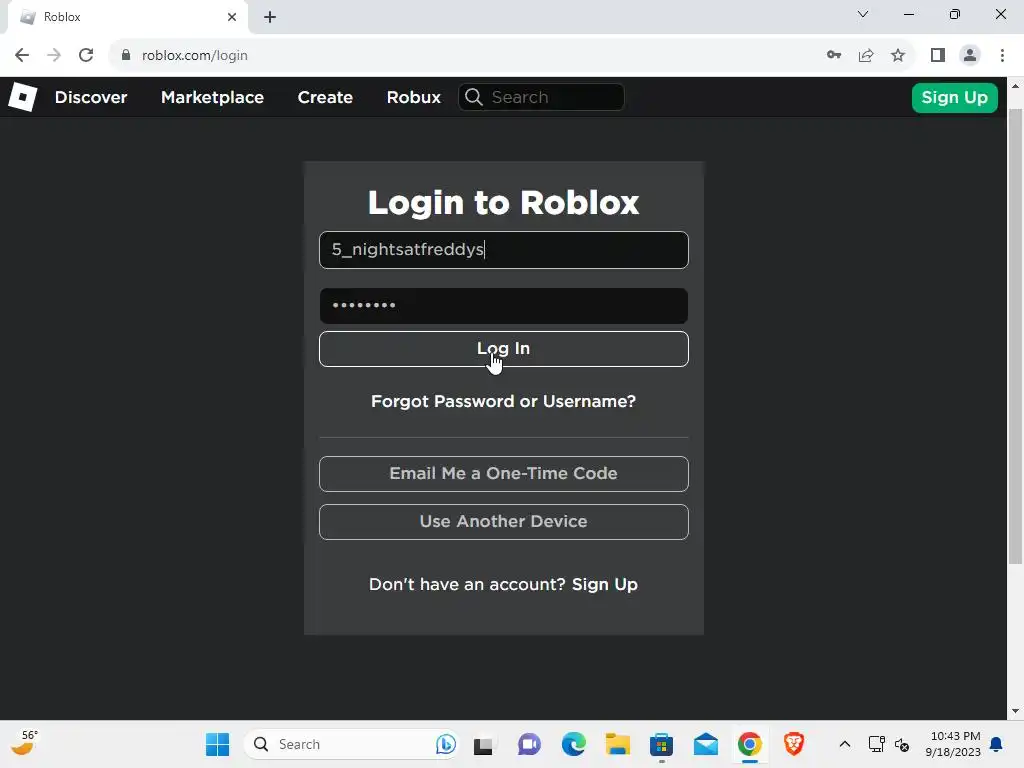The width and height of the screenshot is (1024, 768).
Task: Open a new browser tab
Action: tap(270, 17)
